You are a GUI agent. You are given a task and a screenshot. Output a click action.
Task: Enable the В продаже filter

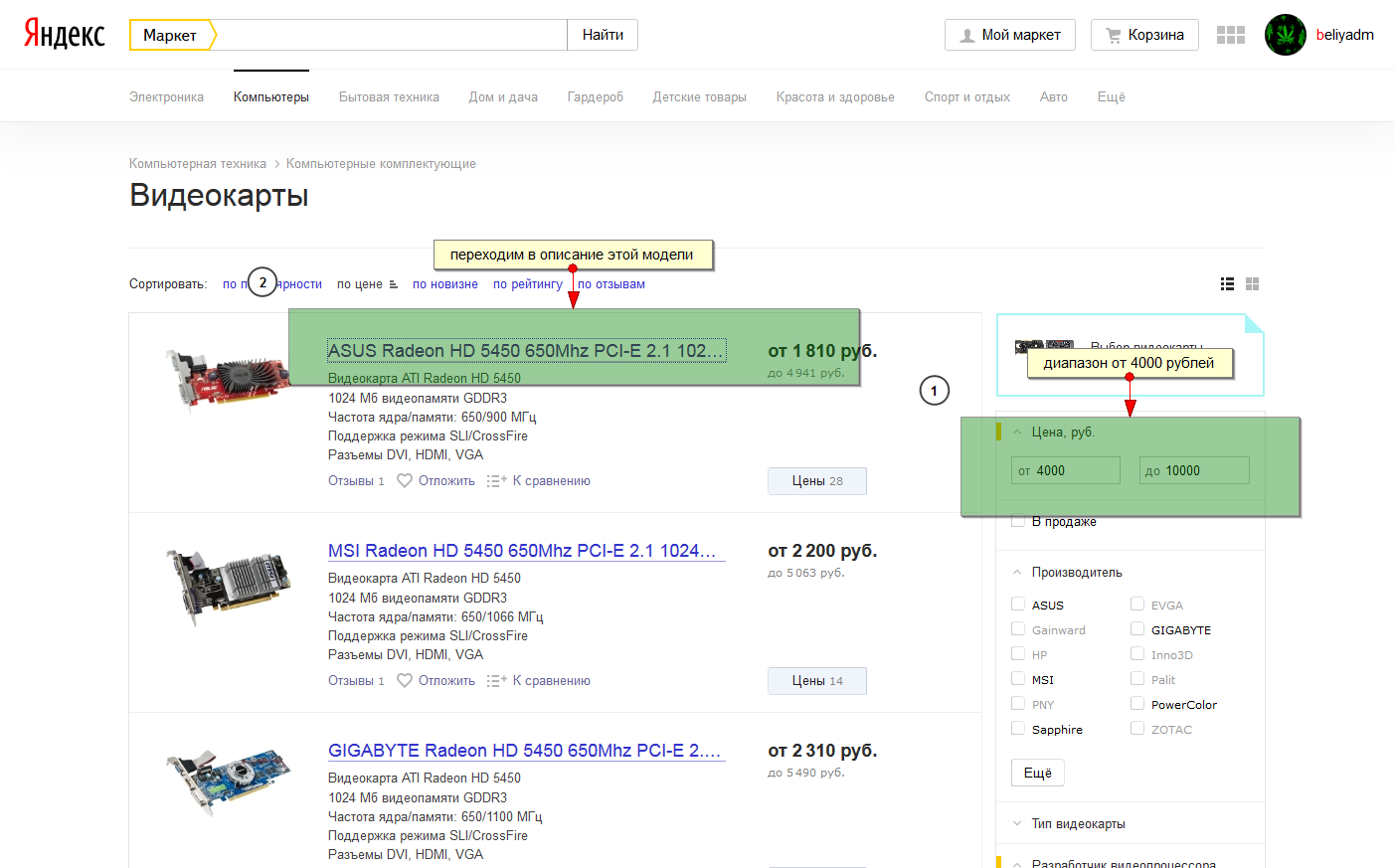[1018, 521]
